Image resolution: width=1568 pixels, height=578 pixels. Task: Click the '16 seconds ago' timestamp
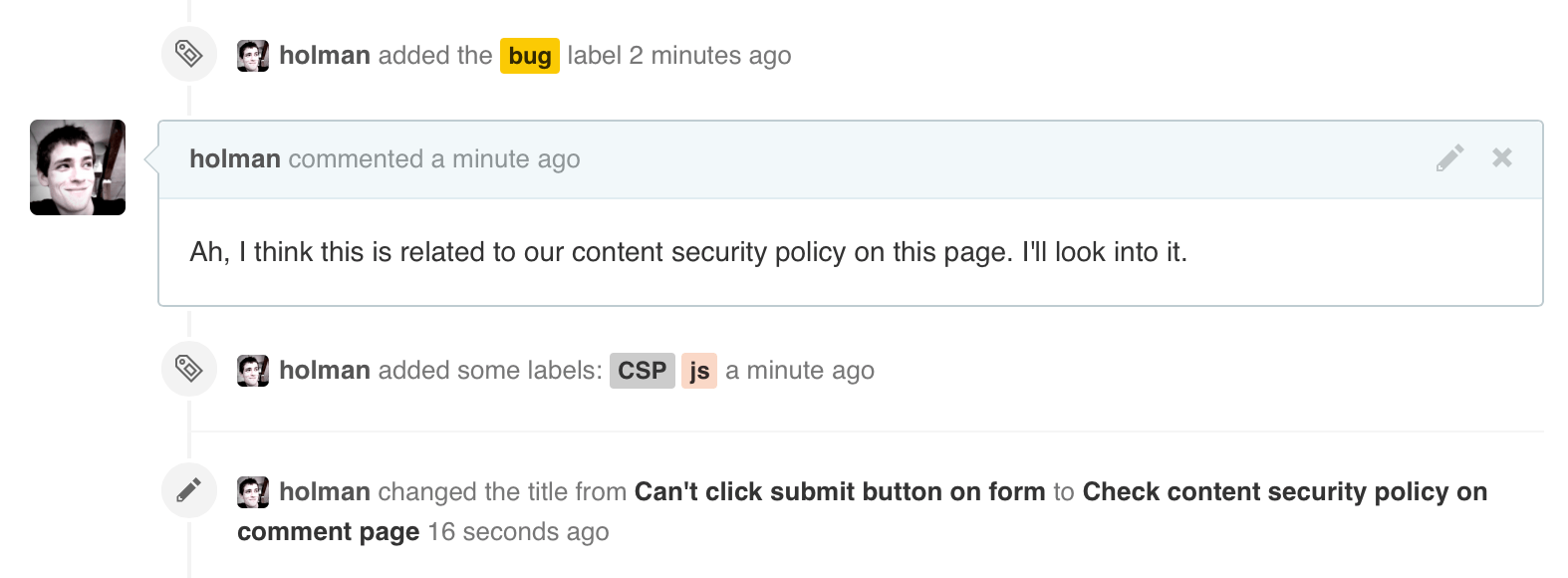click(x=518, y=532)
